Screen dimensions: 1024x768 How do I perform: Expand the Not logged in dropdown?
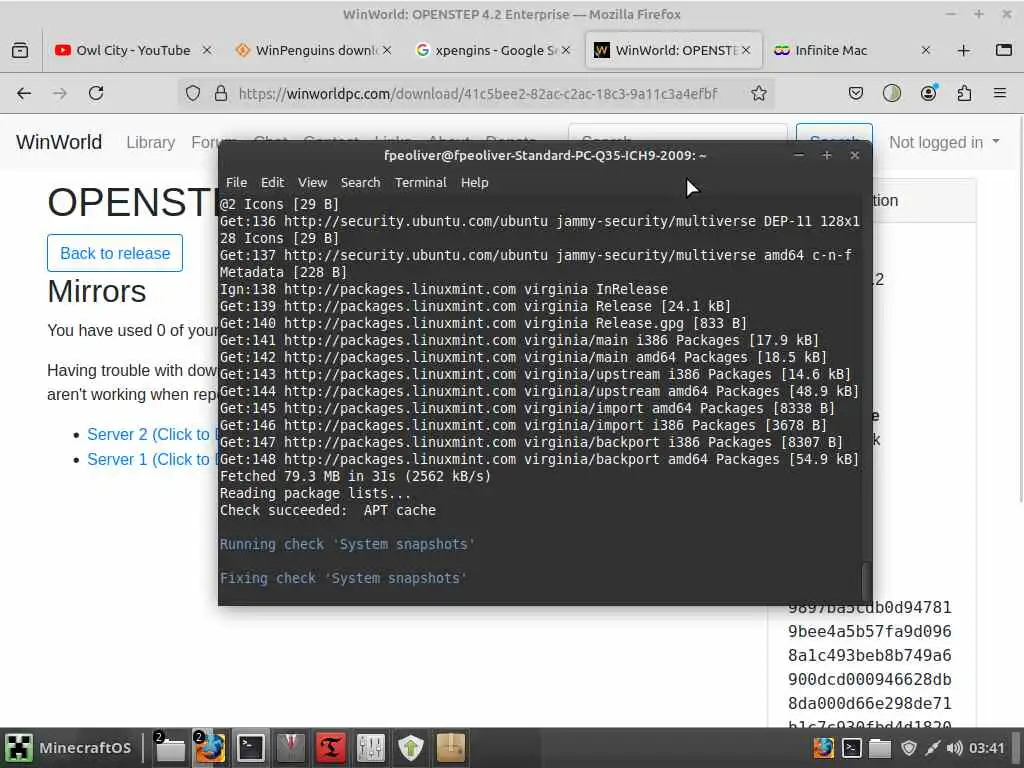[x=944, y=142]
